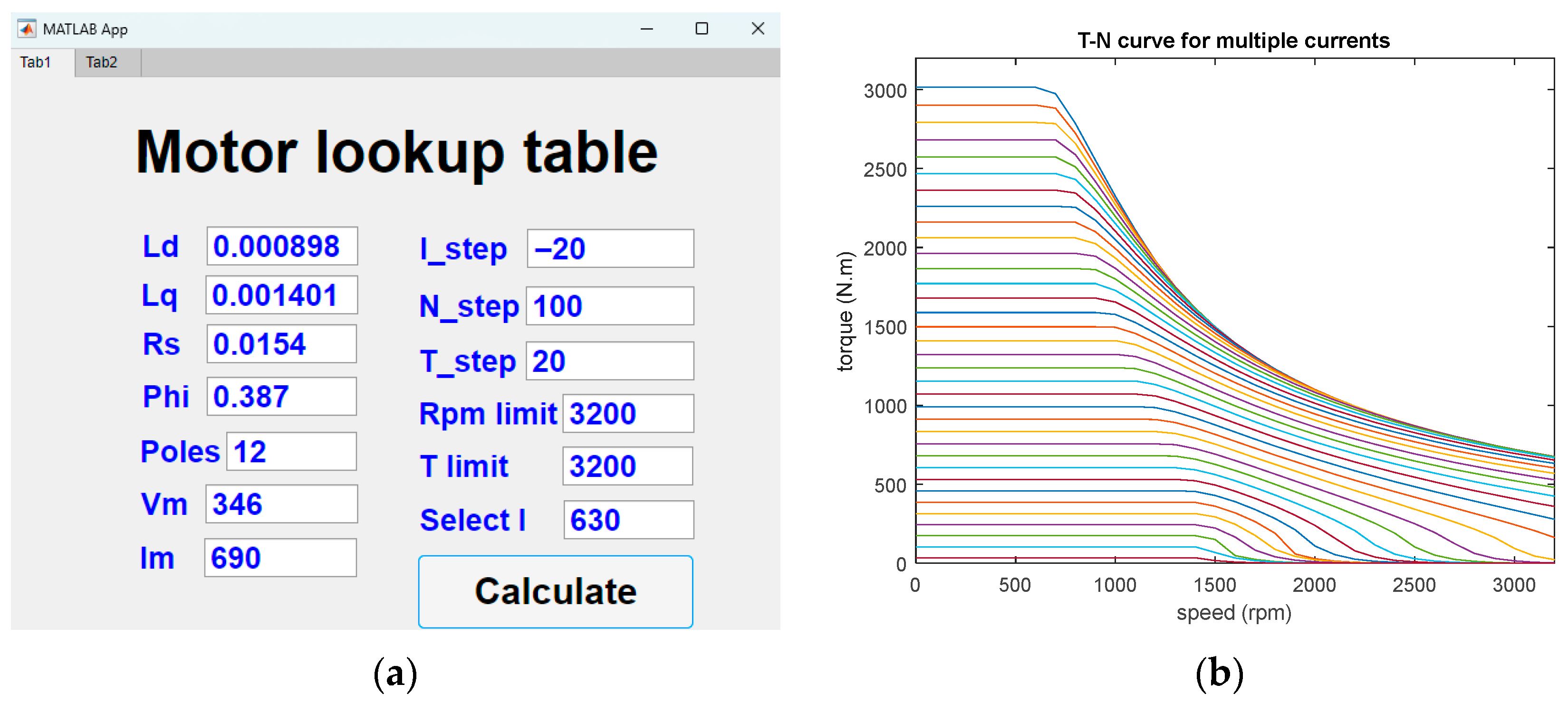Click the I_step input field
Screen dimensions: 1568x703
click(x=610, y=249)
